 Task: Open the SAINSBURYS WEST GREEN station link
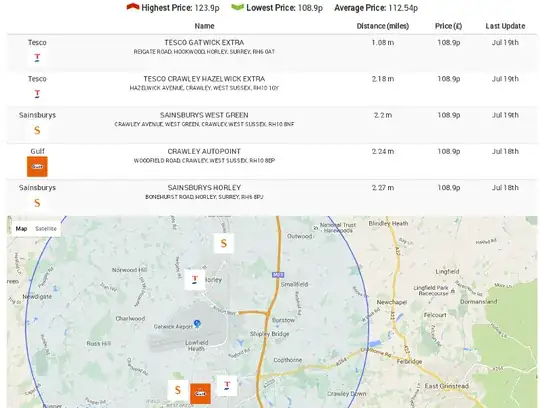coord(204,115)
